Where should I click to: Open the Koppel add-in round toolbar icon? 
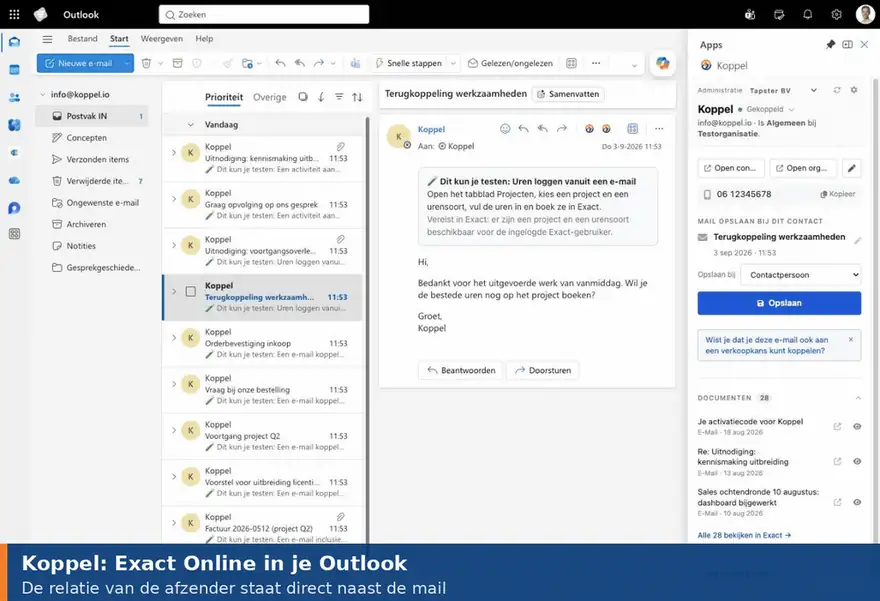pyautogui.click(x=663, y=63)
